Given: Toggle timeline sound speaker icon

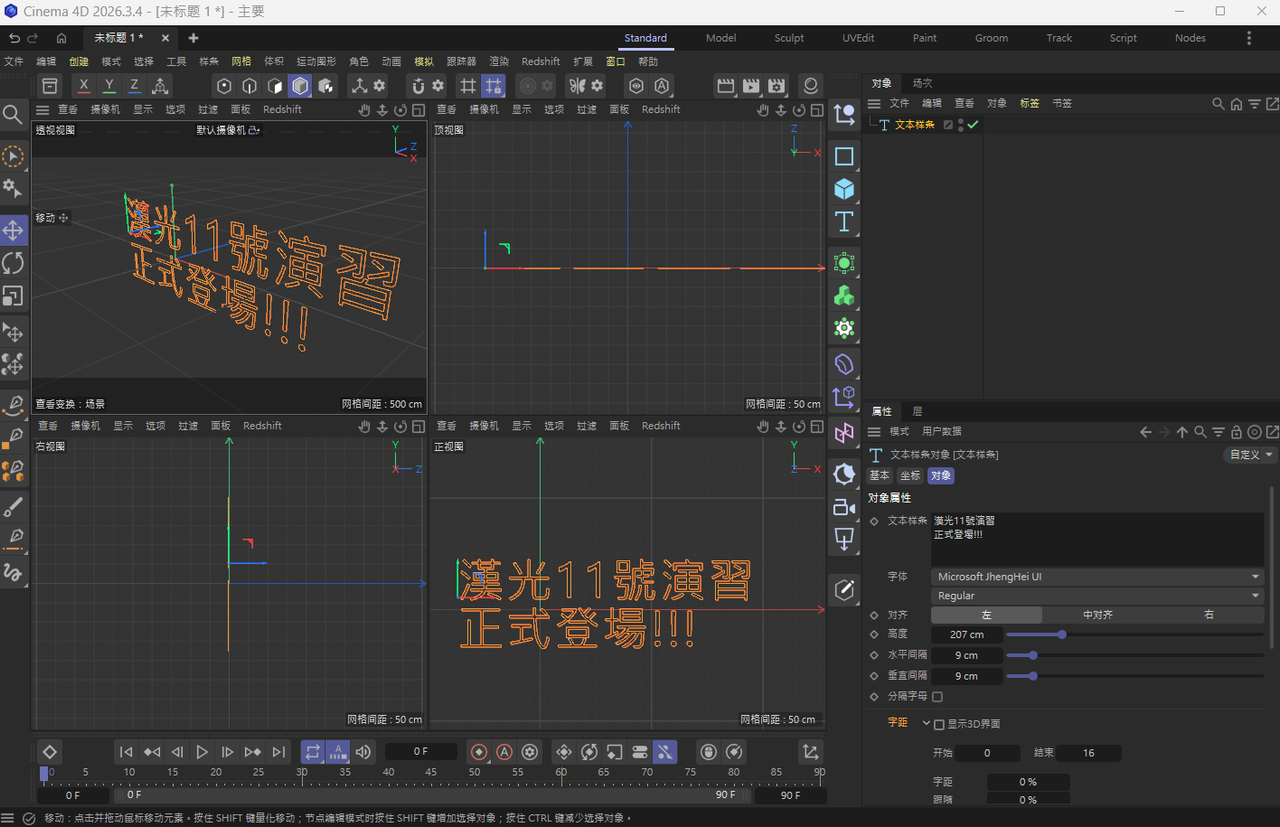Looking at the screenshot, I should [363, 752].
